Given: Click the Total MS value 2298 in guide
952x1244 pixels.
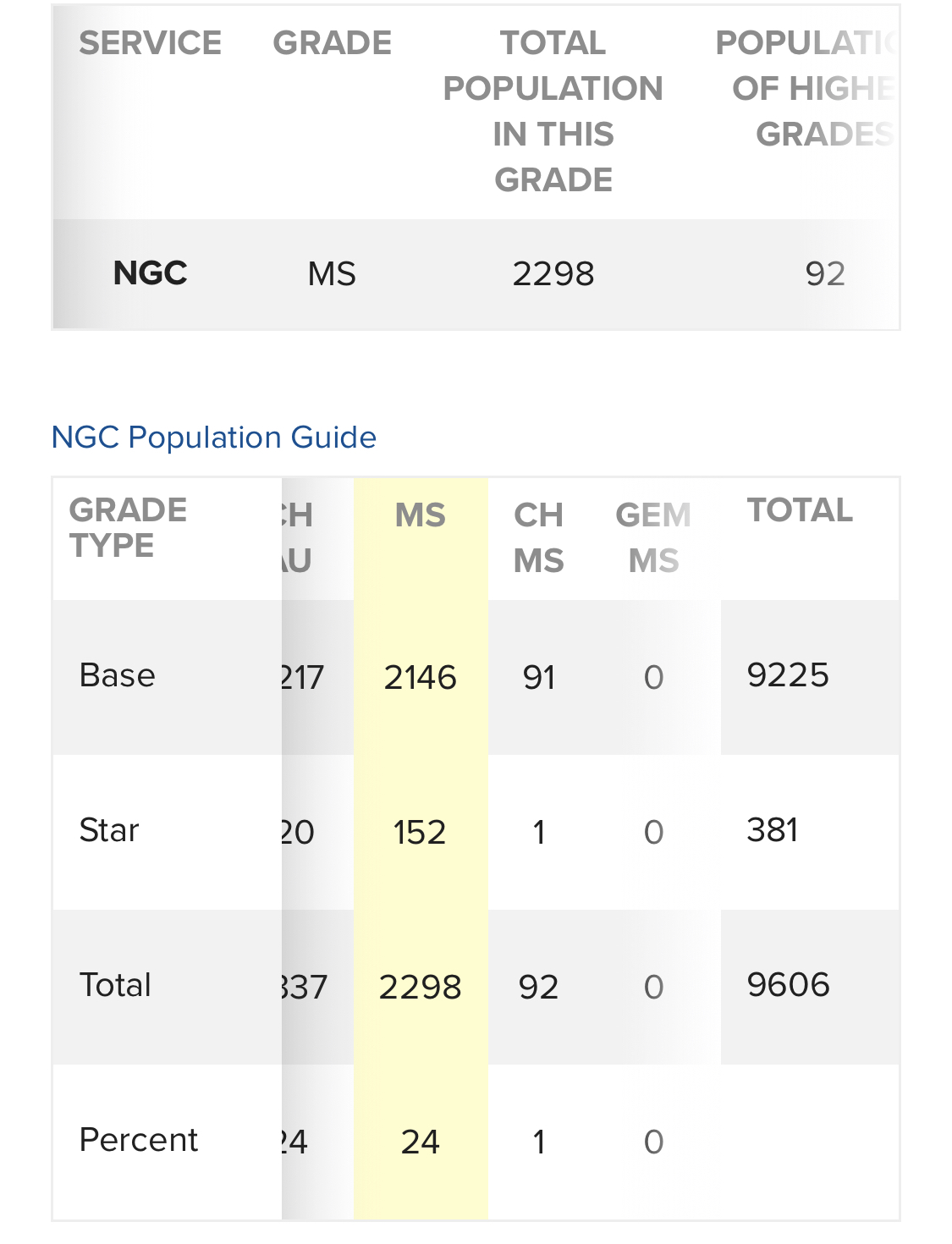Looking at the screenshot, I should click(x=421, y=988).
